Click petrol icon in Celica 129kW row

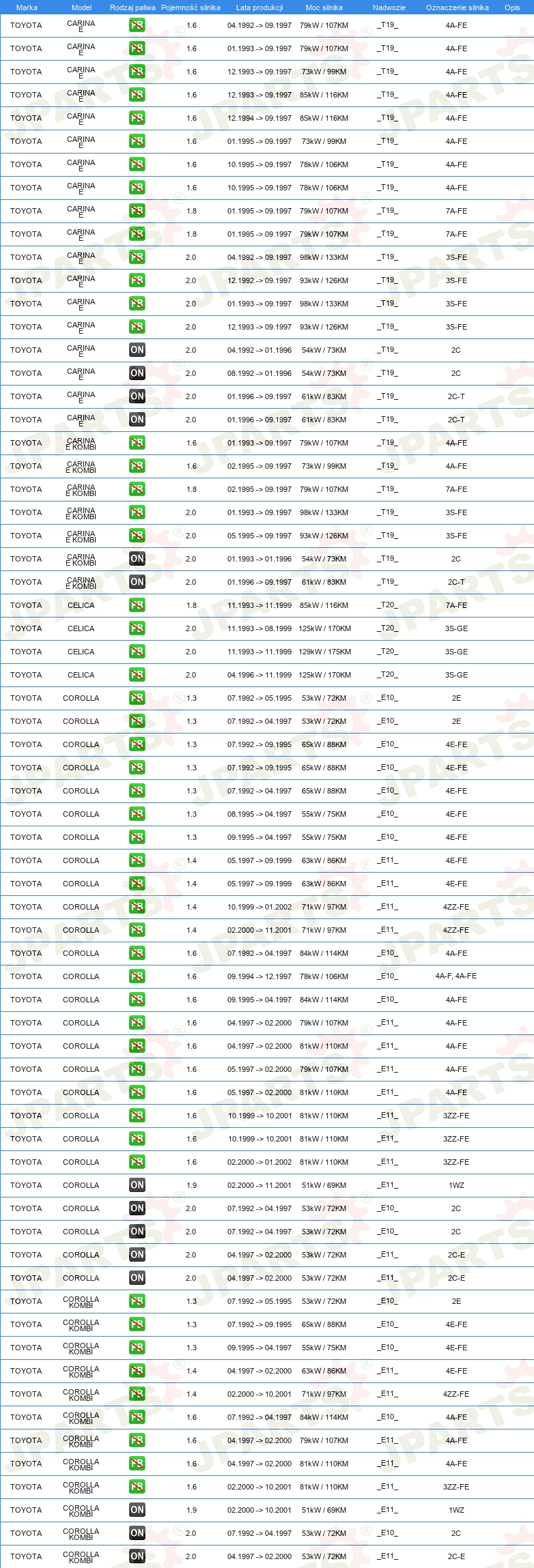pos(137,652)
